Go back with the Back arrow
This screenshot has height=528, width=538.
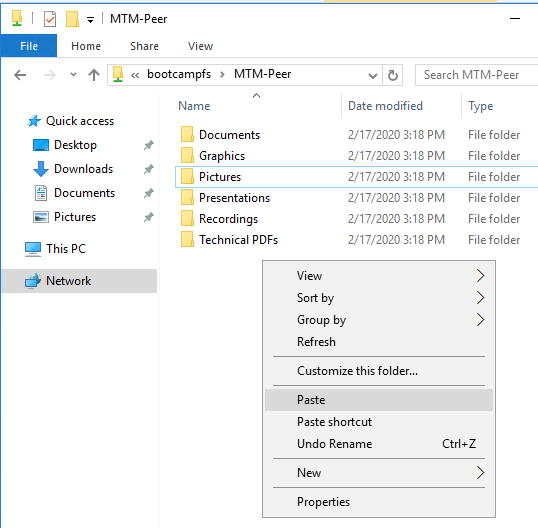pos(20,74)
